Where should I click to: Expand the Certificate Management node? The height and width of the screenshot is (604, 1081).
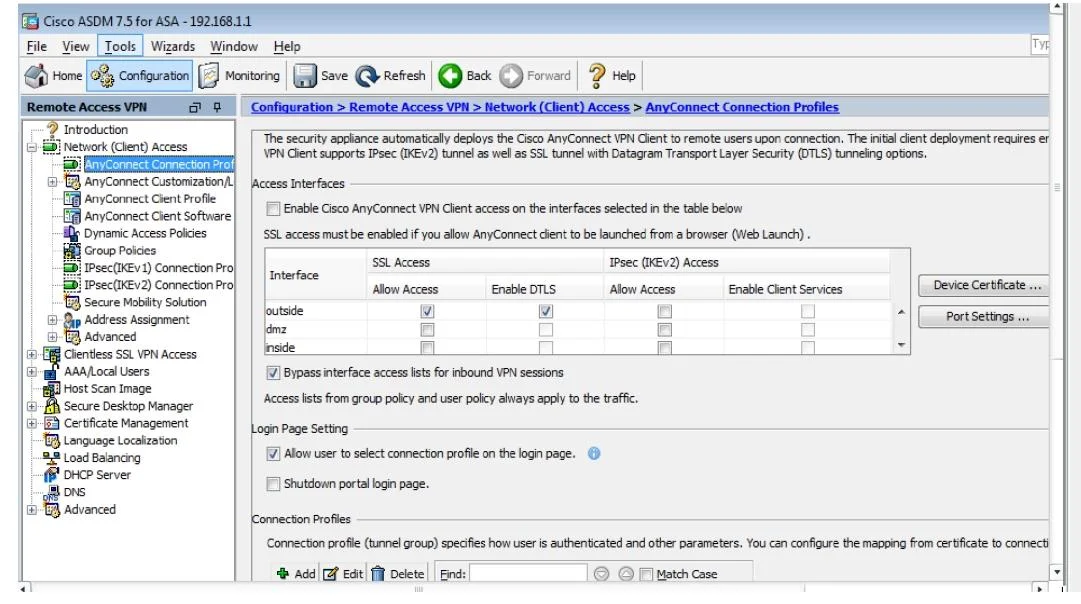coord(32,423)
